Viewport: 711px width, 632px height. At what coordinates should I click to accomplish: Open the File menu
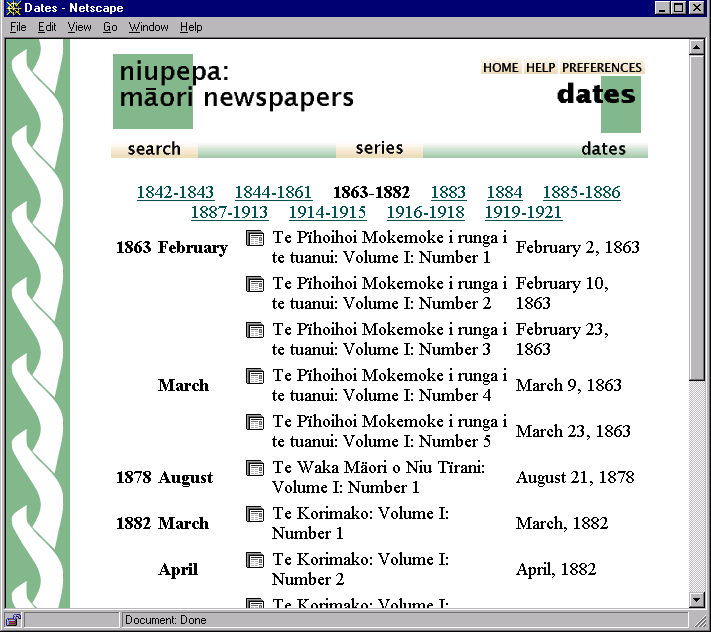click(18, 27)
